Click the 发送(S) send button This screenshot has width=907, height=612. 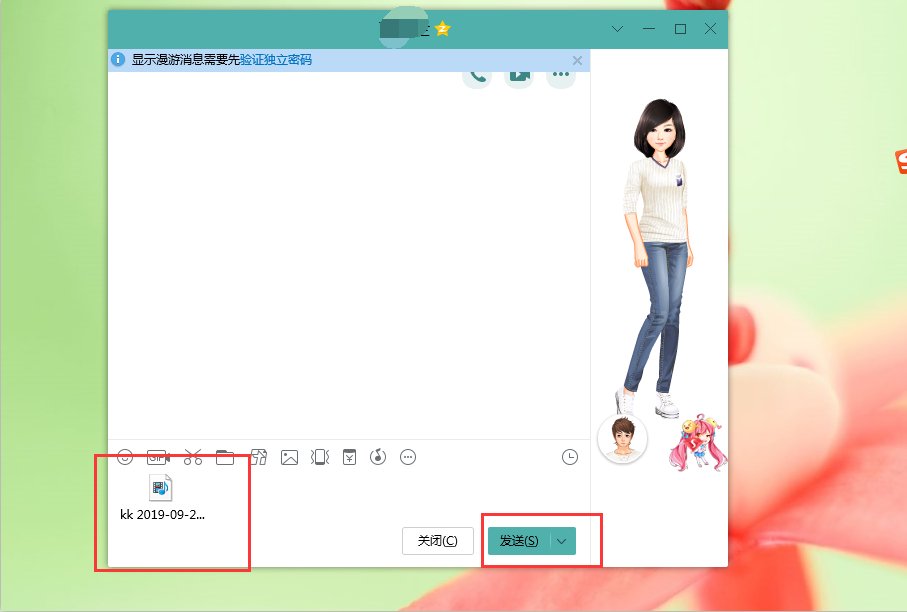[519, 541]
